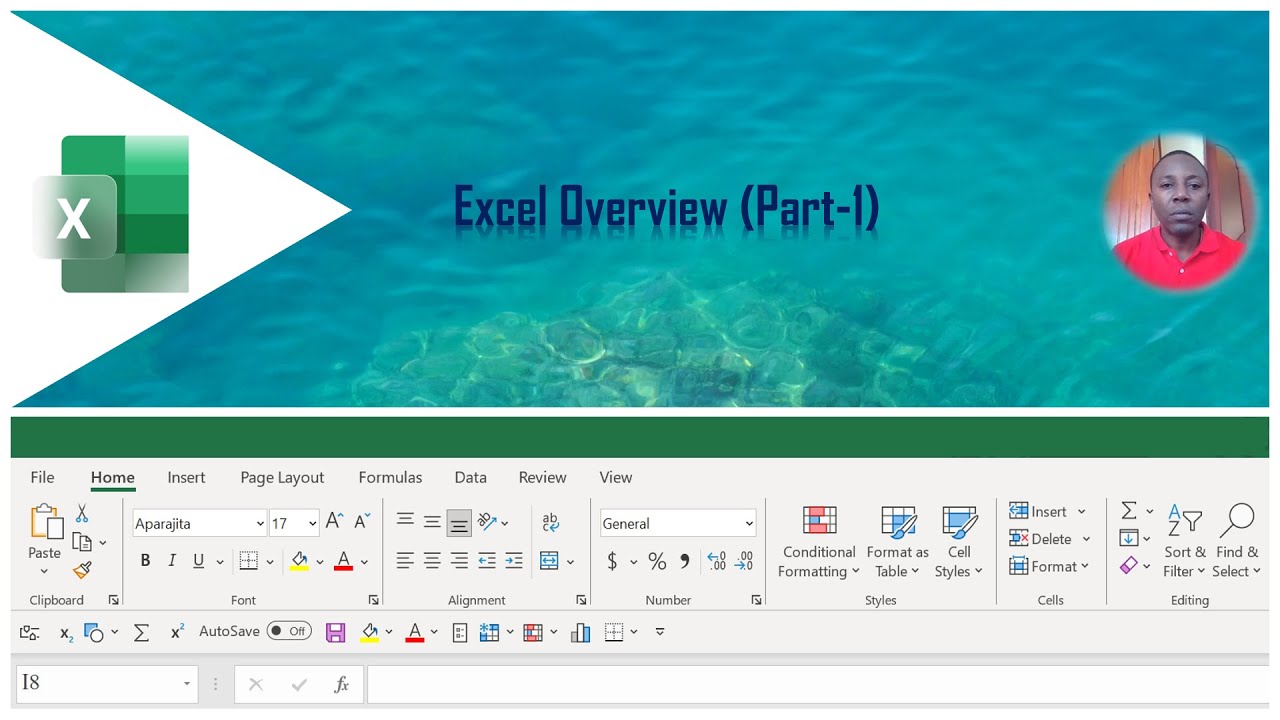This screenshot has height=720, width=1280.
Task: Expand ribbon Borders dropdown arrow
Action: pos(269,562)
